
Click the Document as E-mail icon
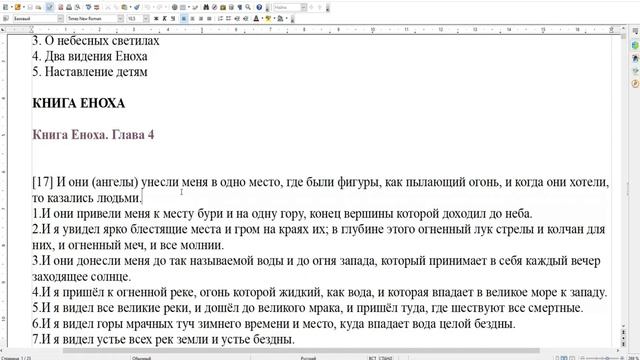[38, 7]
